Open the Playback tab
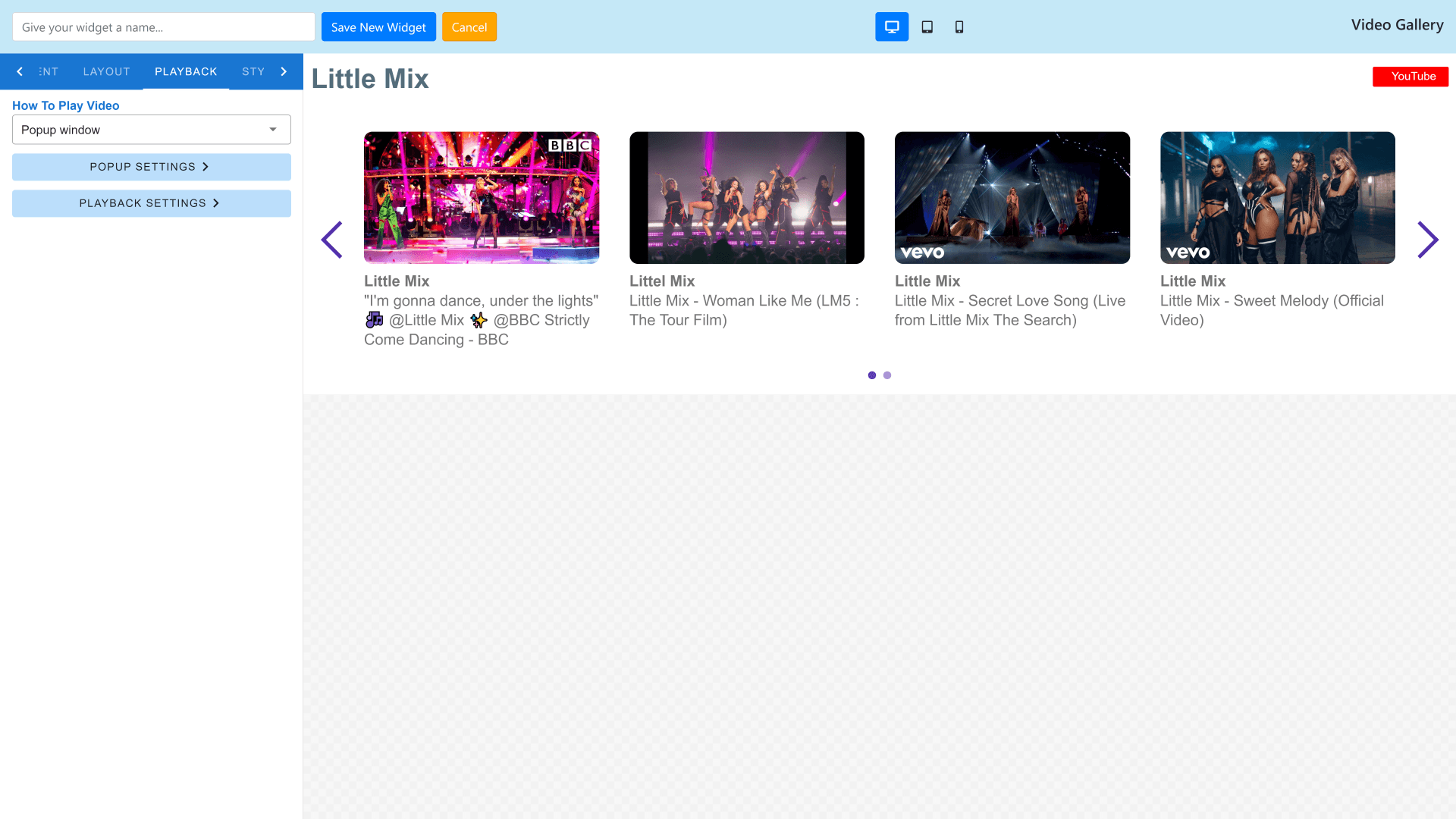 point(186,71)
